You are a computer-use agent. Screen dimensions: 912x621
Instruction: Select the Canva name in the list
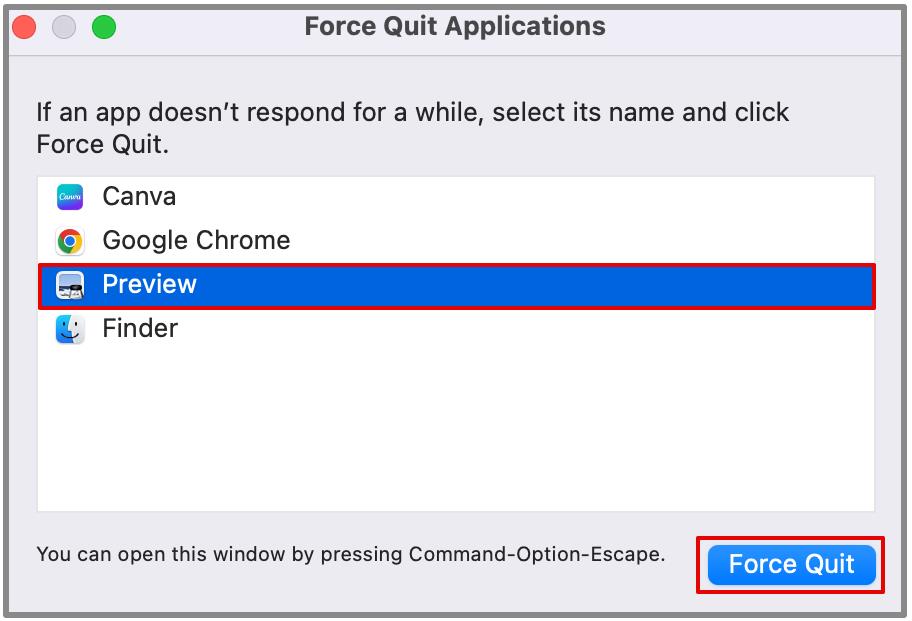tap(139, 197)
